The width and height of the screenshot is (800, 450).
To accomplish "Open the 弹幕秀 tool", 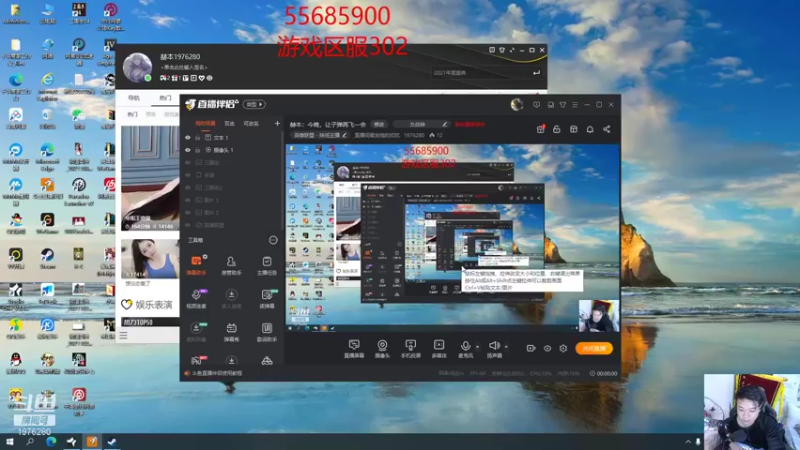I will 231,332.
